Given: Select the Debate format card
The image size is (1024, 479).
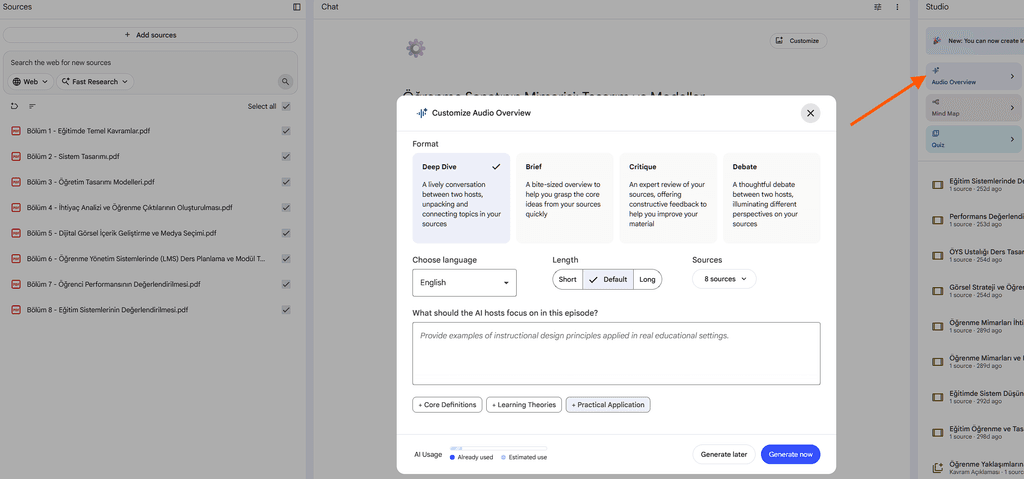Looking at the screenshot, I should pyautogui.click(x=772, y=198).
